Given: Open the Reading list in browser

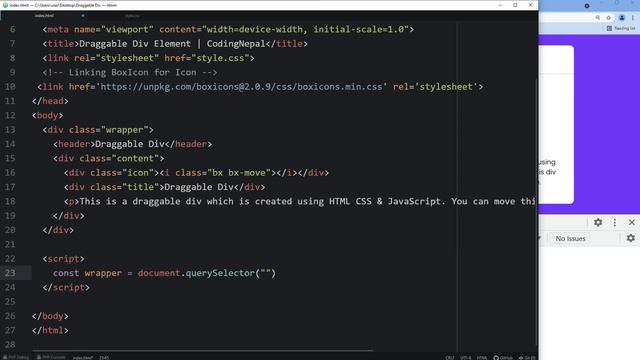Looking at the screenshot, I should (621, 28).
